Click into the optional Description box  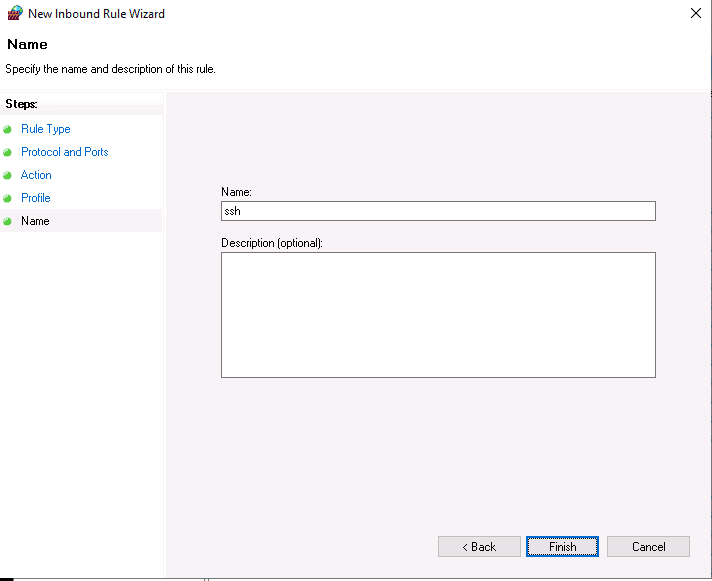[x=438, y=315]
